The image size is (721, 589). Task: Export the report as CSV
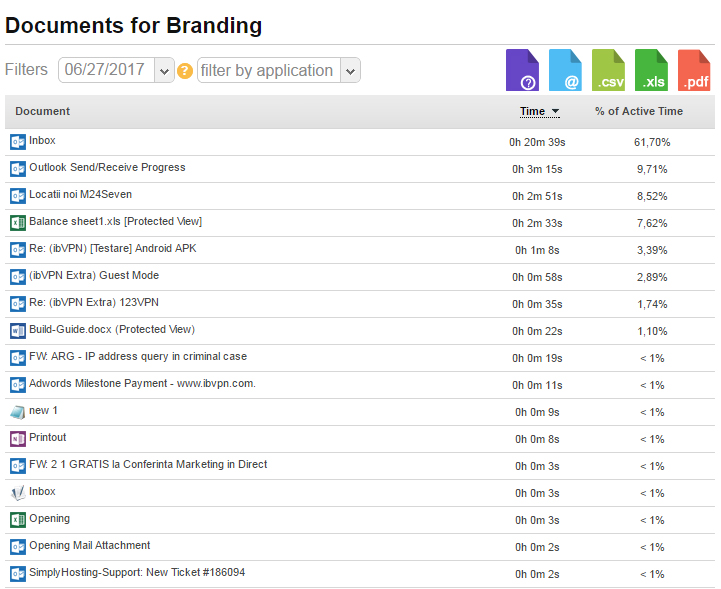[608, 71]
